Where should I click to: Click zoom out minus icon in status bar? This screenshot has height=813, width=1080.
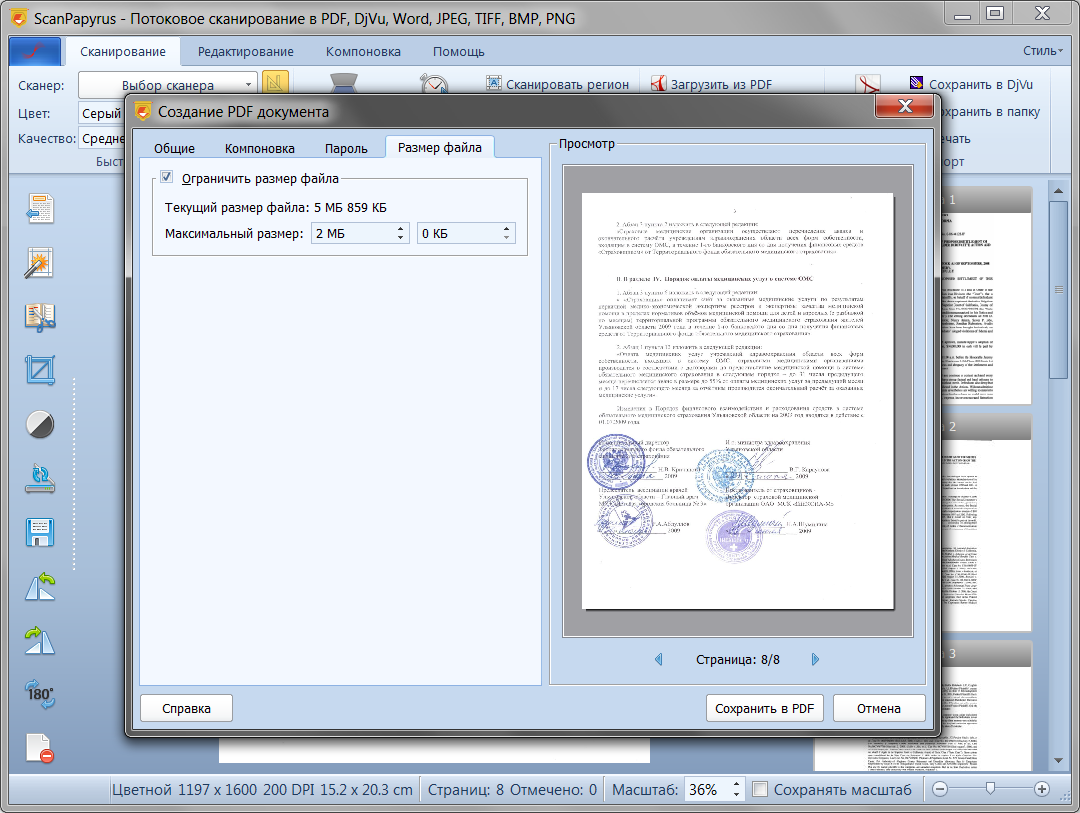[x=940, y=790]
